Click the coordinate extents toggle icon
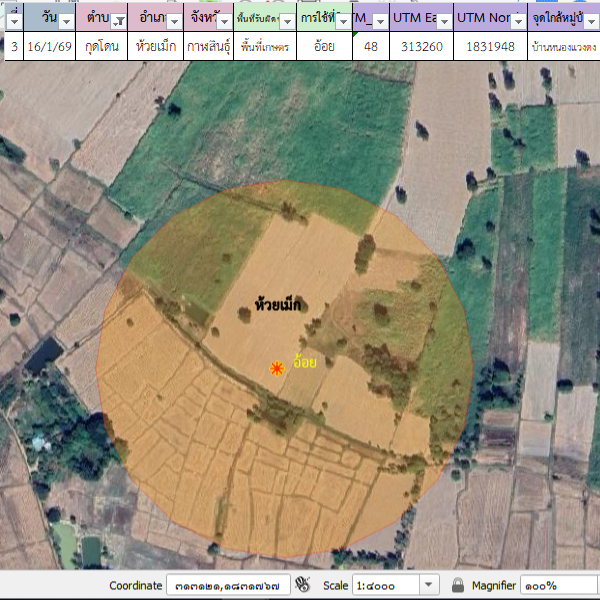Image resolution: width=600 pixels, height=600 pixels. click(x=303, y=585)
